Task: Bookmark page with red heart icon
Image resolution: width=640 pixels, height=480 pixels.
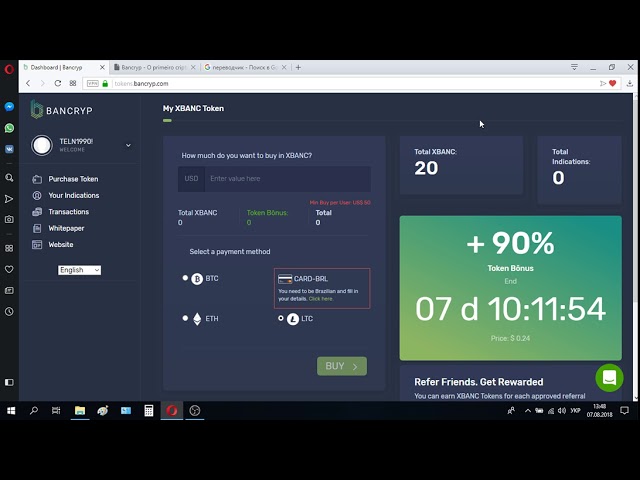Action: [x=612, y=83]
